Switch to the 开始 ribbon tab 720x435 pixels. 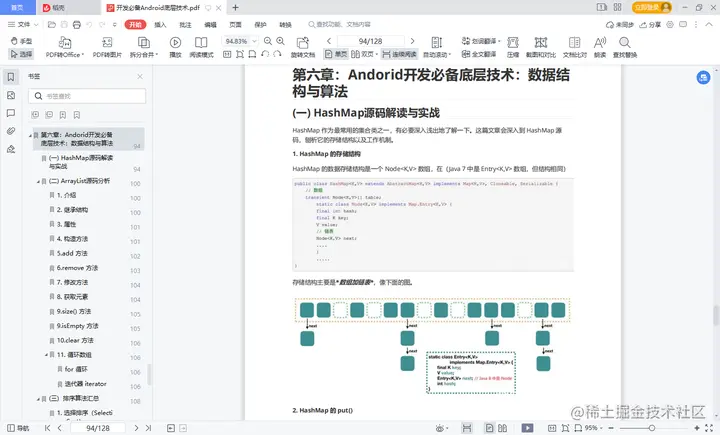tap(135, 24)
